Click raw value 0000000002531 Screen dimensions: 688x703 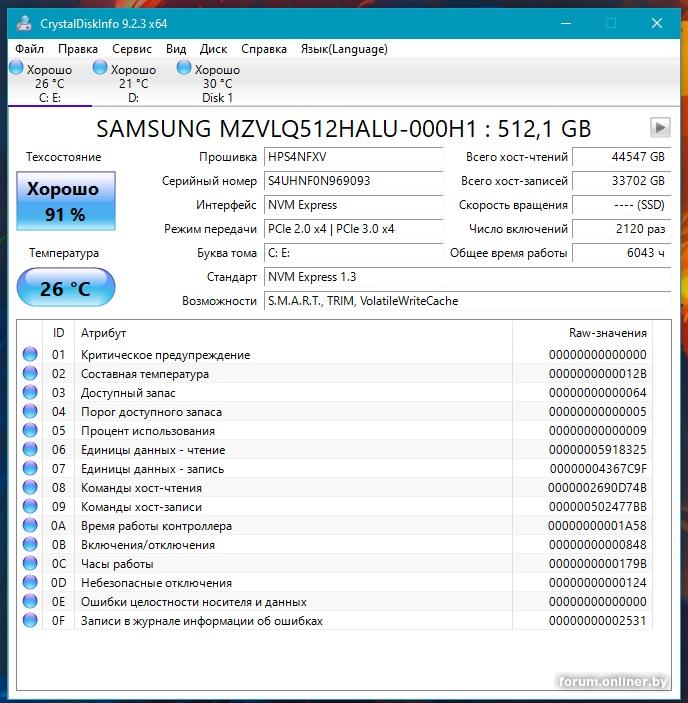(x=597, y=621)
